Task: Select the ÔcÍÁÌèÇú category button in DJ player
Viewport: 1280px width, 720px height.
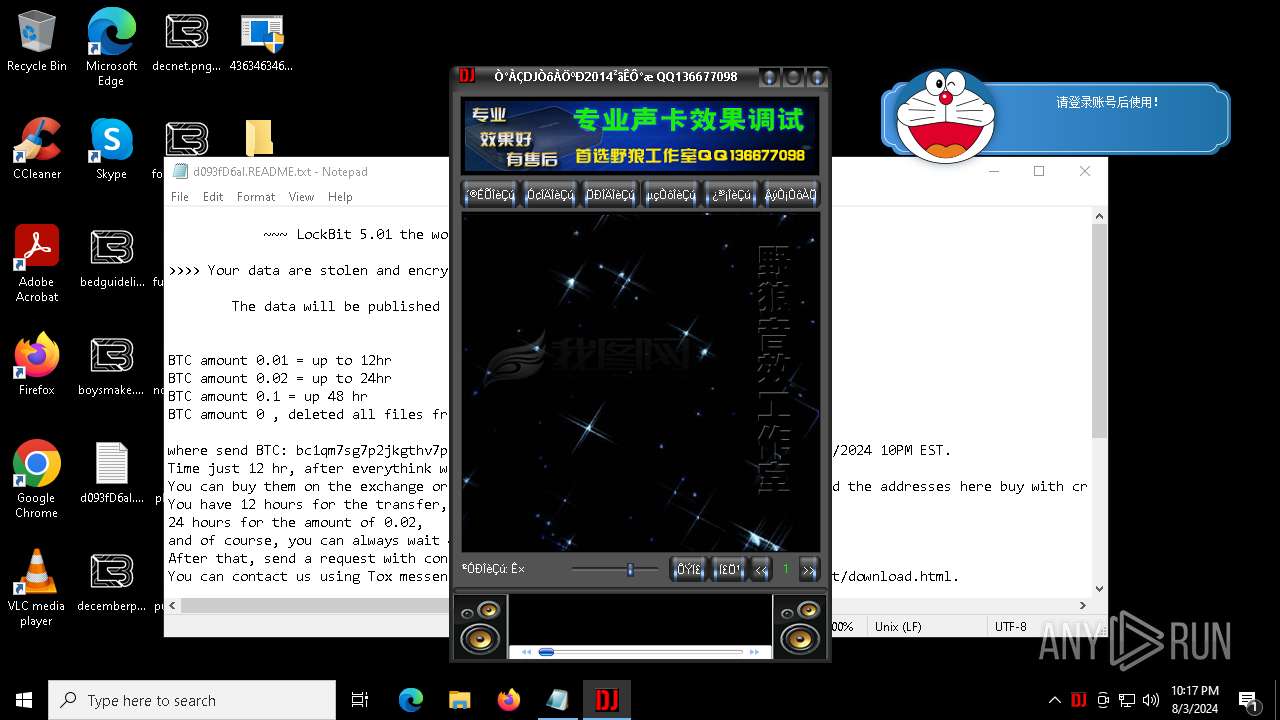Action: coord(551,195)
